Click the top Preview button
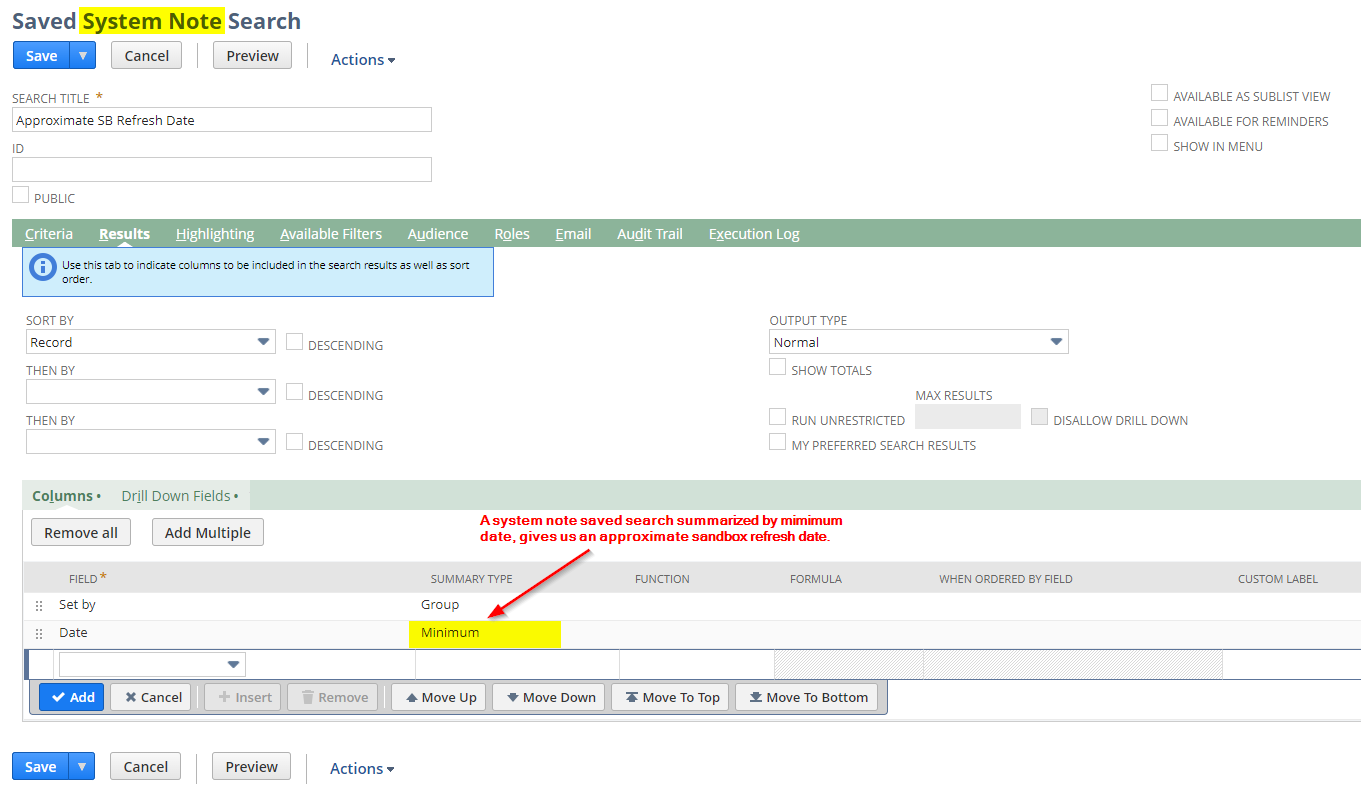1361x809 pixels. tap(252, 56)
